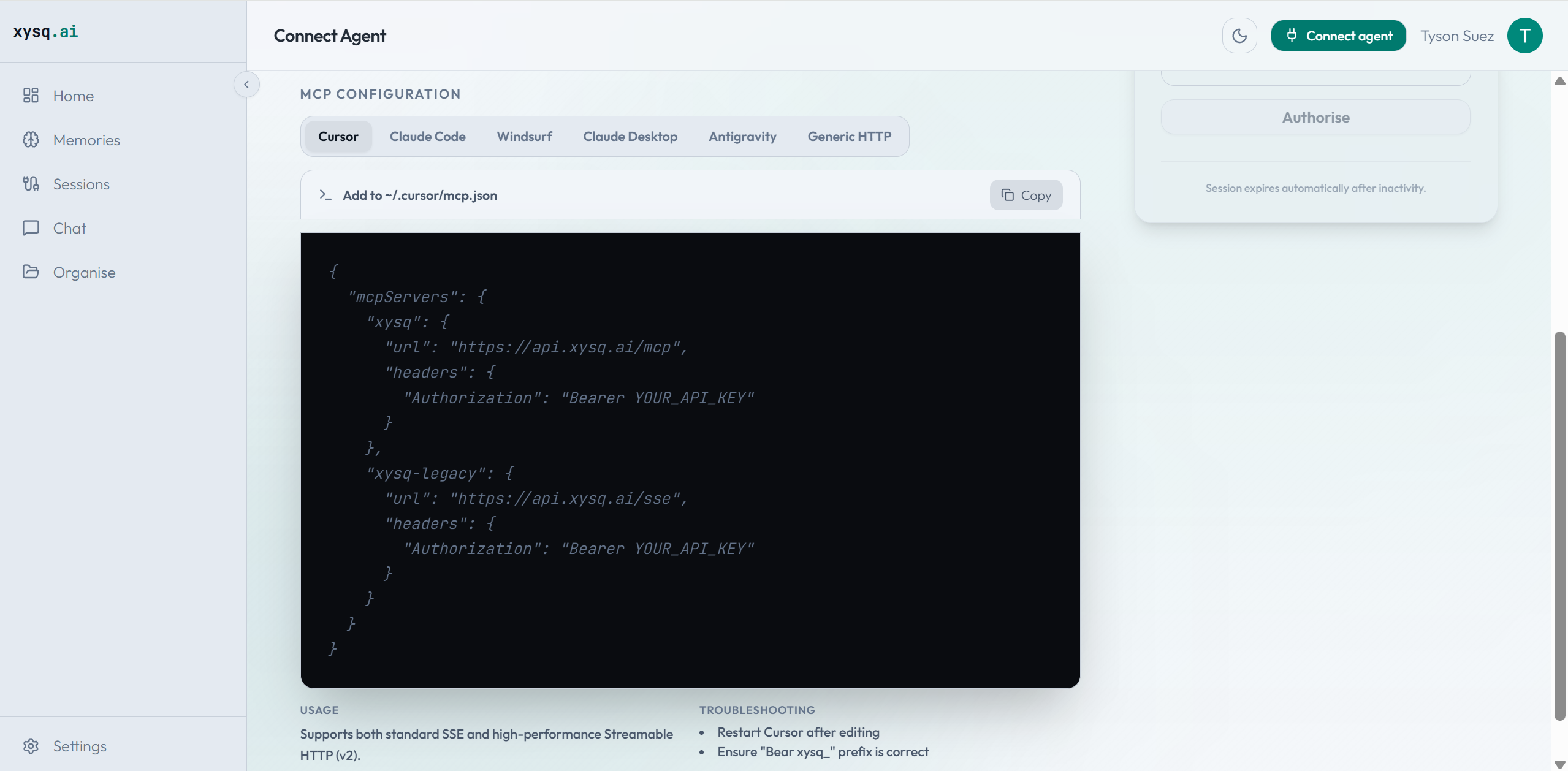The height and width of the screenshot is (771, 1568).
Task: Open Chat using the speech bubble icon
Action: [x=31, y=228]
